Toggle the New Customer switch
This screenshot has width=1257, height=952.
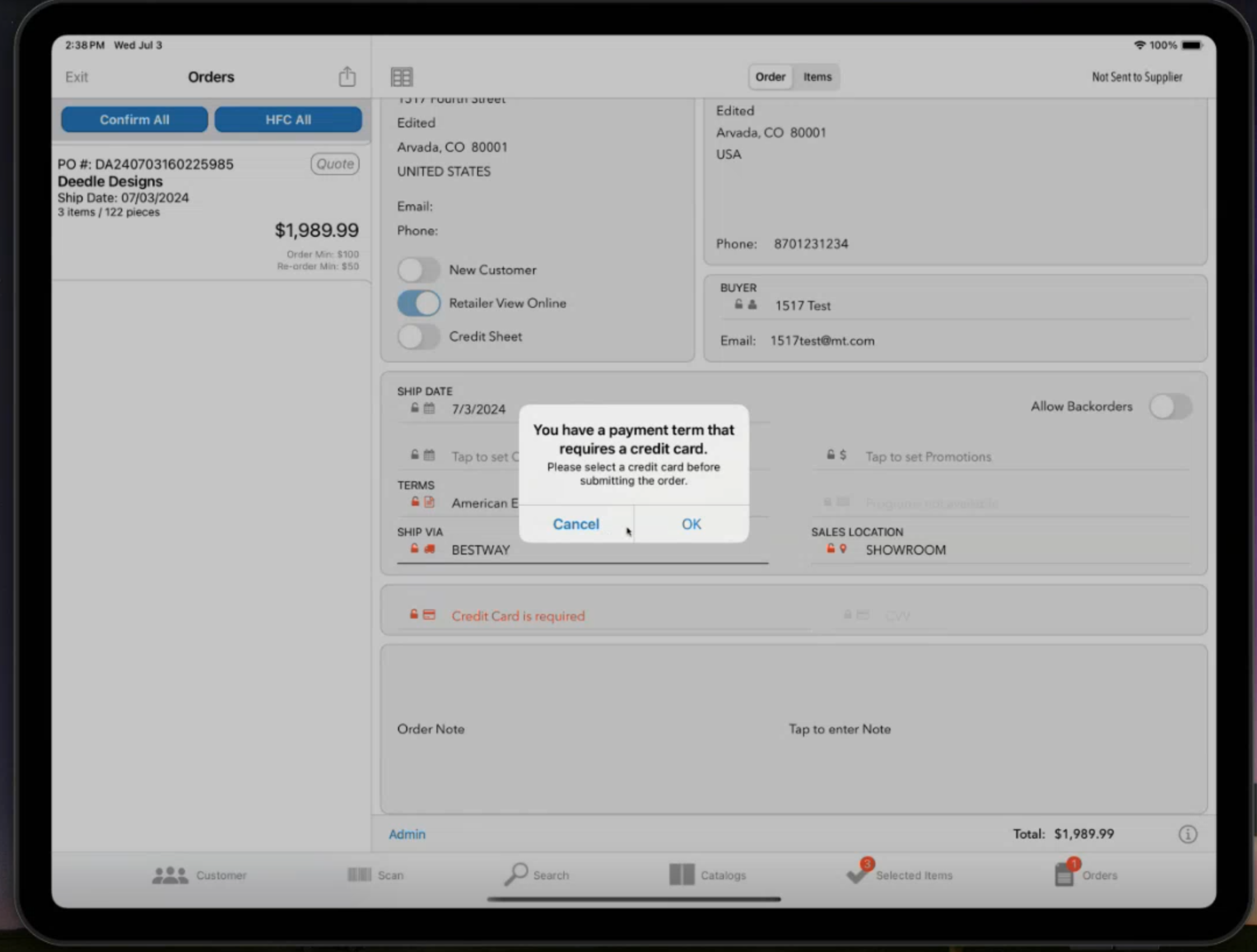point(418,270)
